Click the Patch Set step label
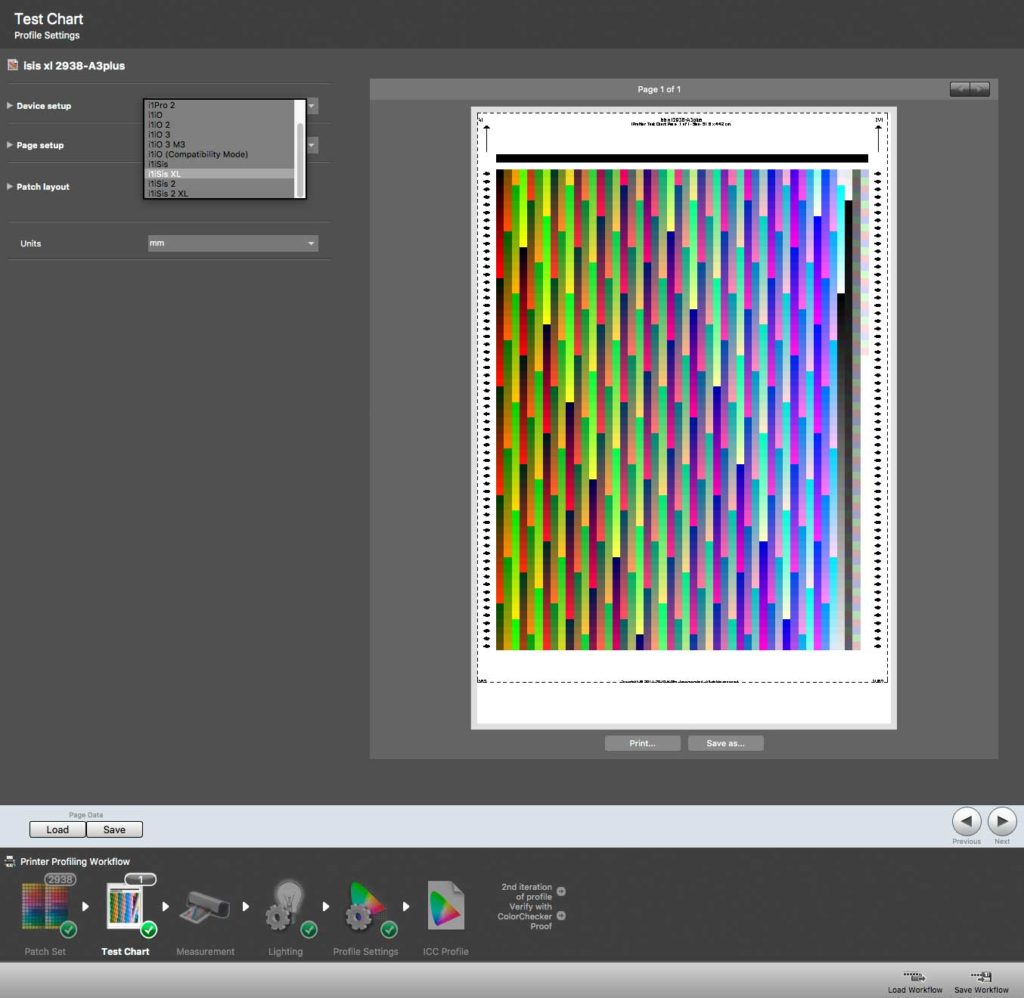The image size is (1024, 998). point(45,952)
